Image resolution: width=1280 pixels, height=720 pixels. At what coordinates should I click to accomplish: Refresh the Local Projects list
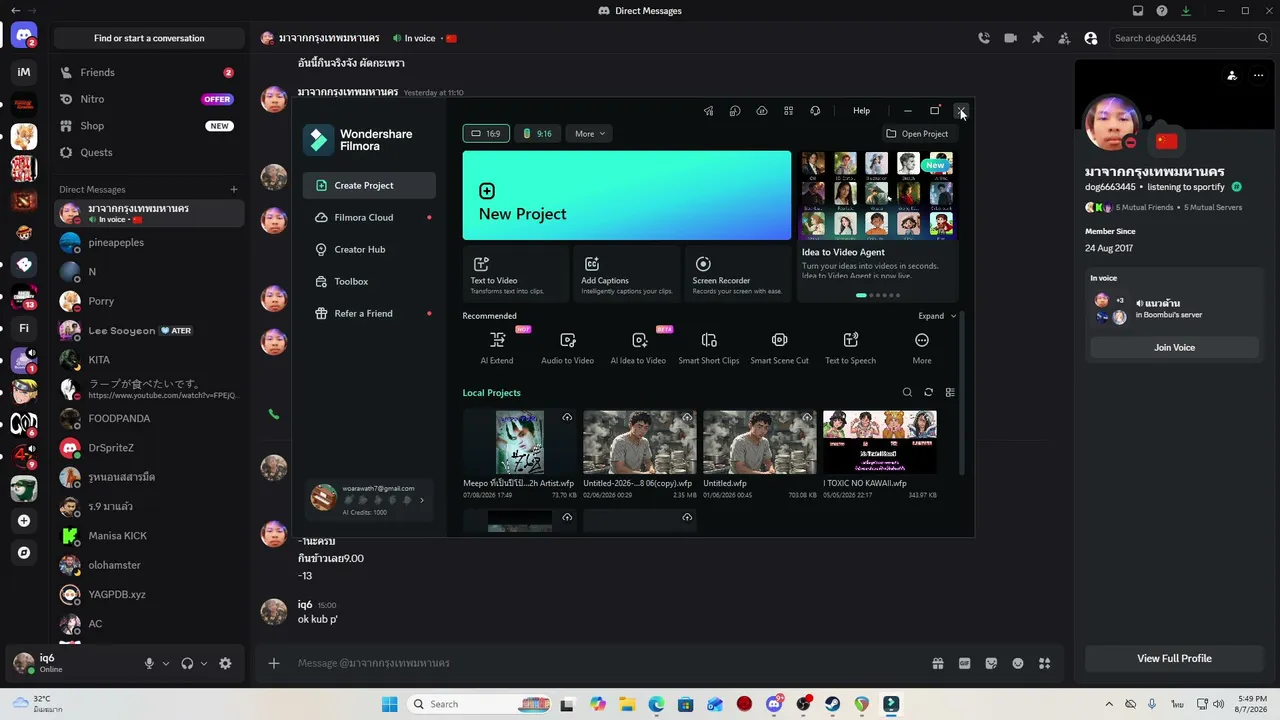(928, 393)
